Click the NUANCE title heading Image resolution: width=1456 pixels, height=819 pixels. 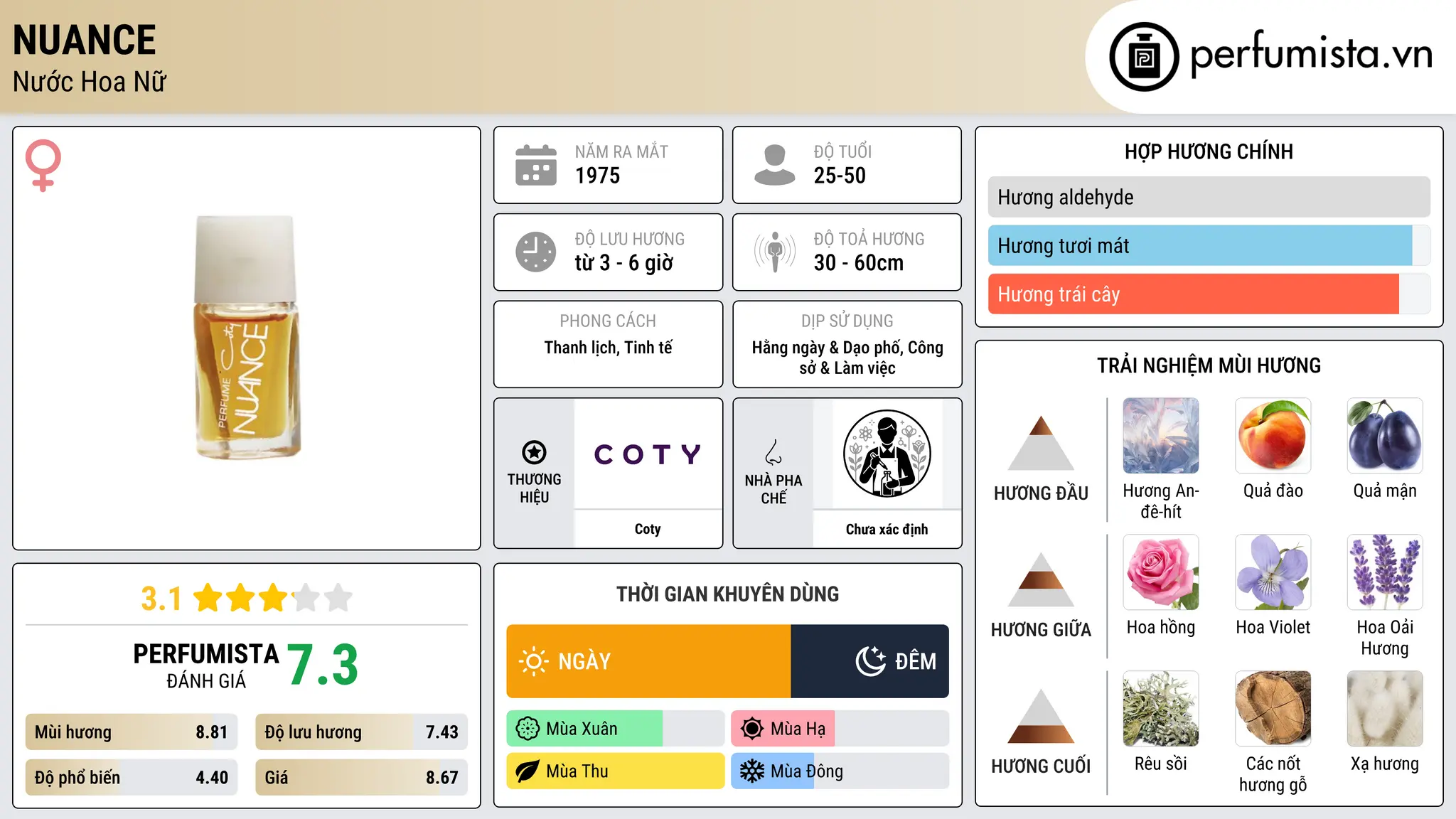click(x=85, y=40)
